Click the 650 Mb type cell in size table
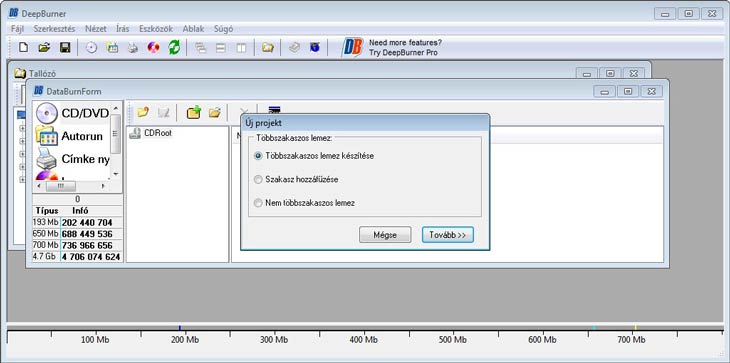This screenshot has width=730, height=363. 46,234
